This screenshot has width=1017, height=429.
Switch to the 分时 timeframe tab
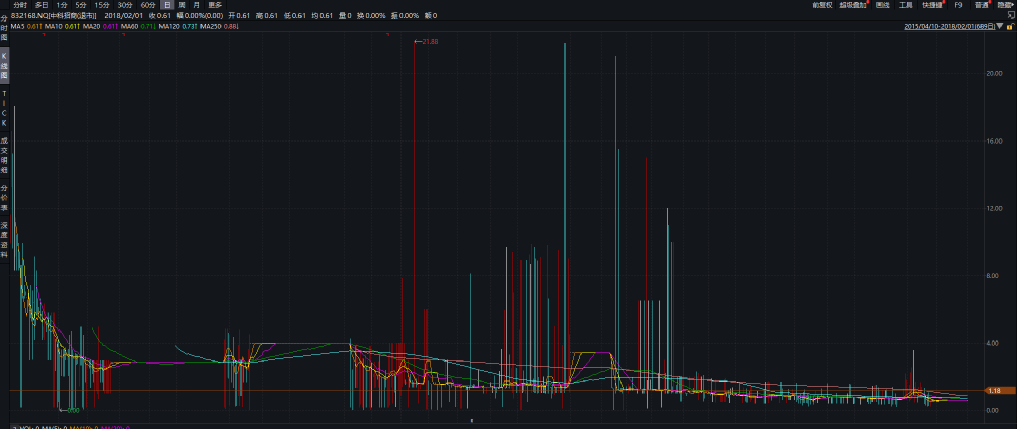coord(19,5)
